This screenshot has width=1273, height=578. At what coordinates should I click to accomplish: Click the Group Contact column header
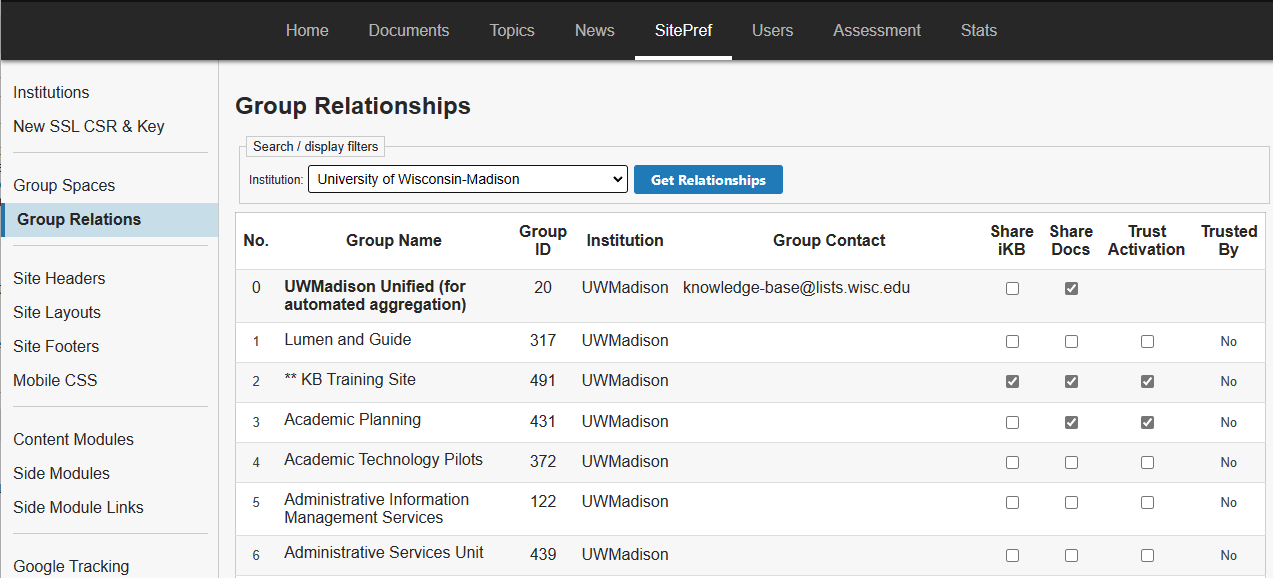pos(829,240)
